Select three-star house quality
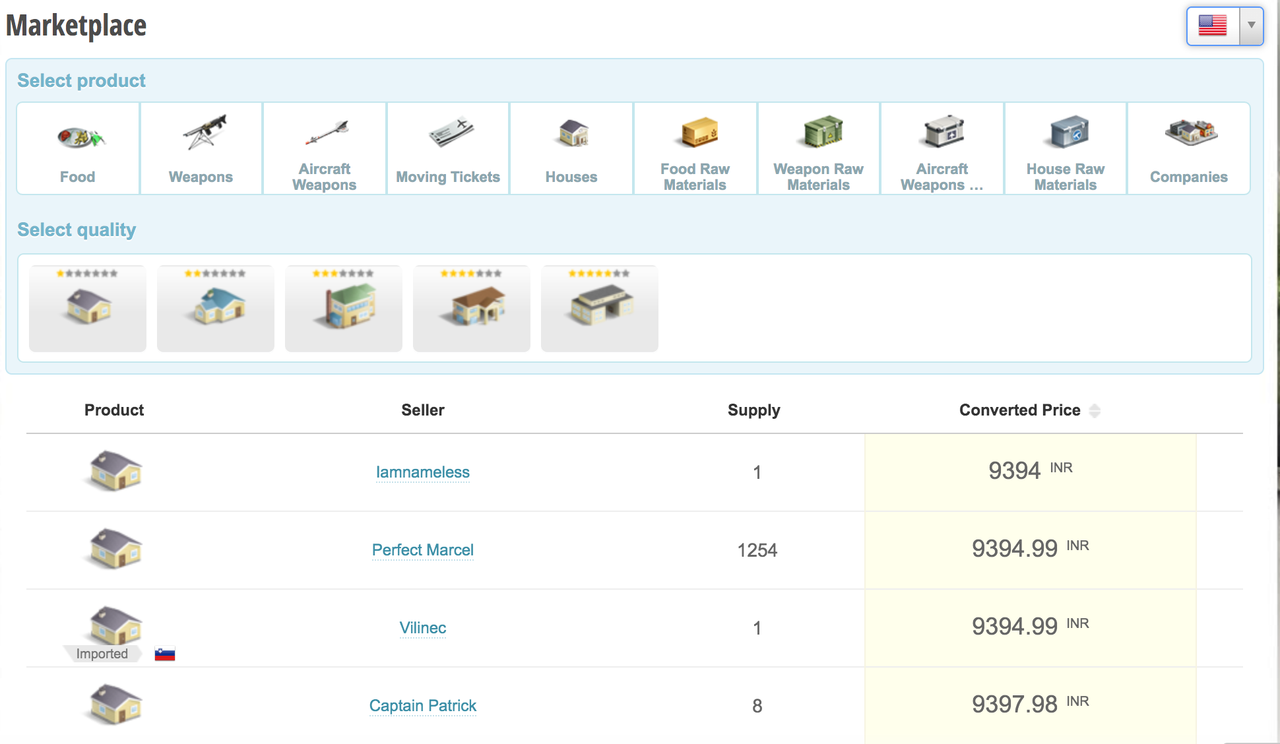The height and width of the screenshot is (744, 1280). (344, 308)
